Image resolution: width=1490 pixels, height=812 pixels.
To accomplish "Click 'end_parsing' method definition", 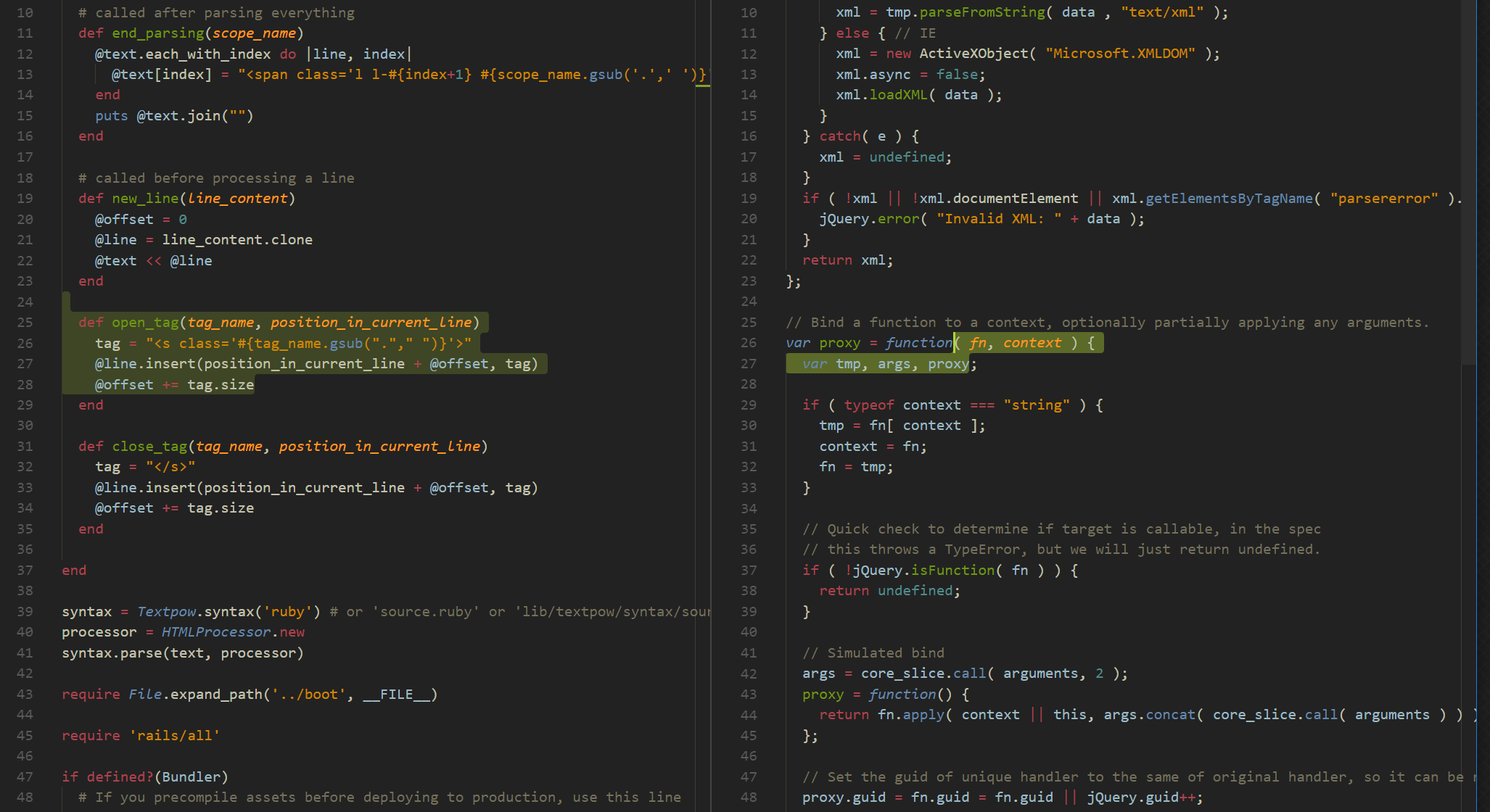I will pyautogui.click(x=157, y=33).
